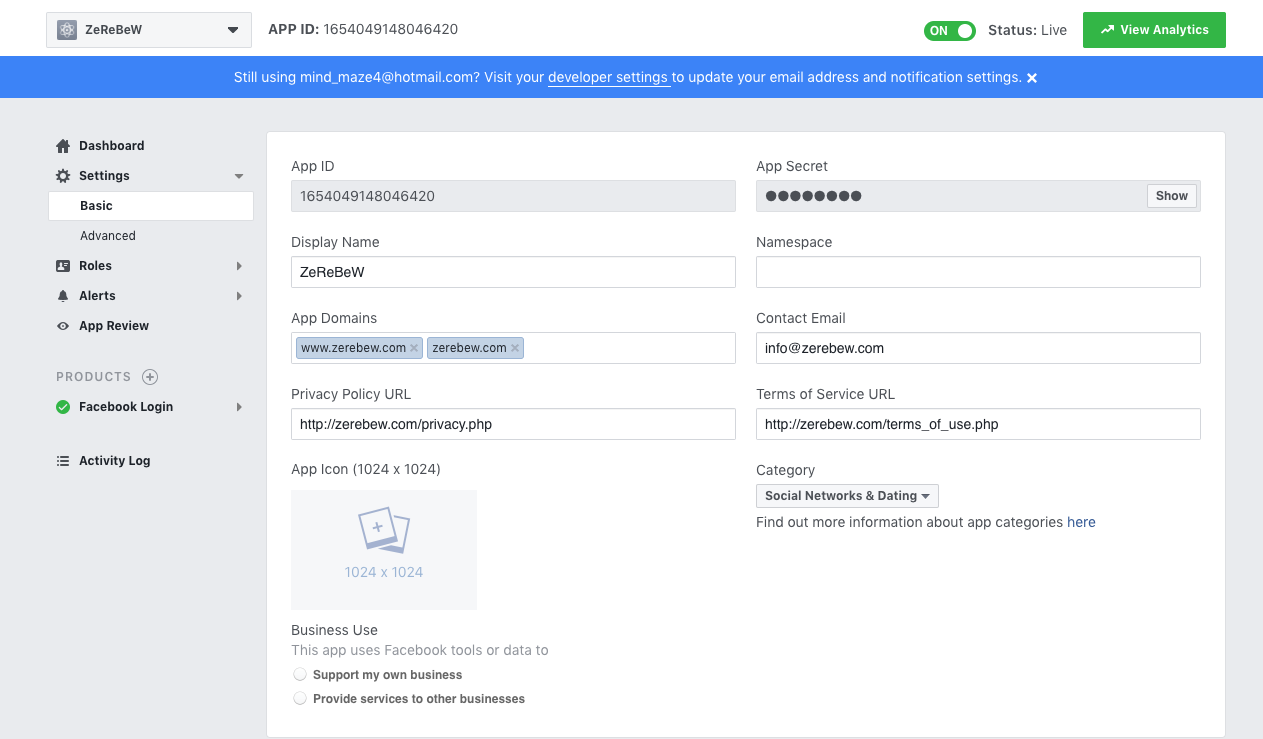The image size is (1263, 739).
Task: Add a product with the plus icon
Action: [150, 377]
